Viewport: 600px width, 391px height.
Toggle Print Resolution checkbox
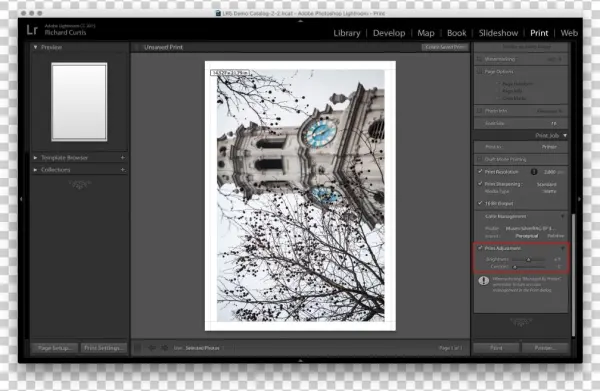[480, 172]
